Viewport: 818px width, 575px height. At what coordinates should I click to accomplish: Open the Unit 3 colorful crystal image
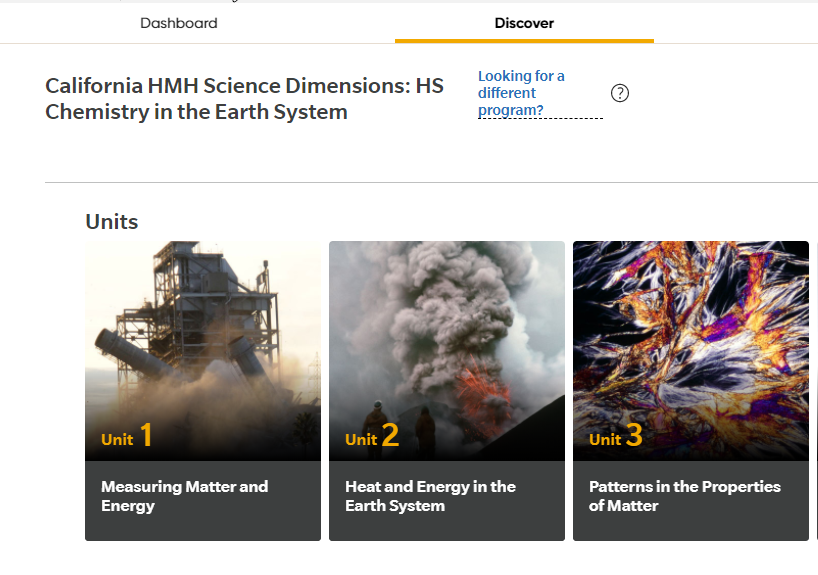click(690, 330)
